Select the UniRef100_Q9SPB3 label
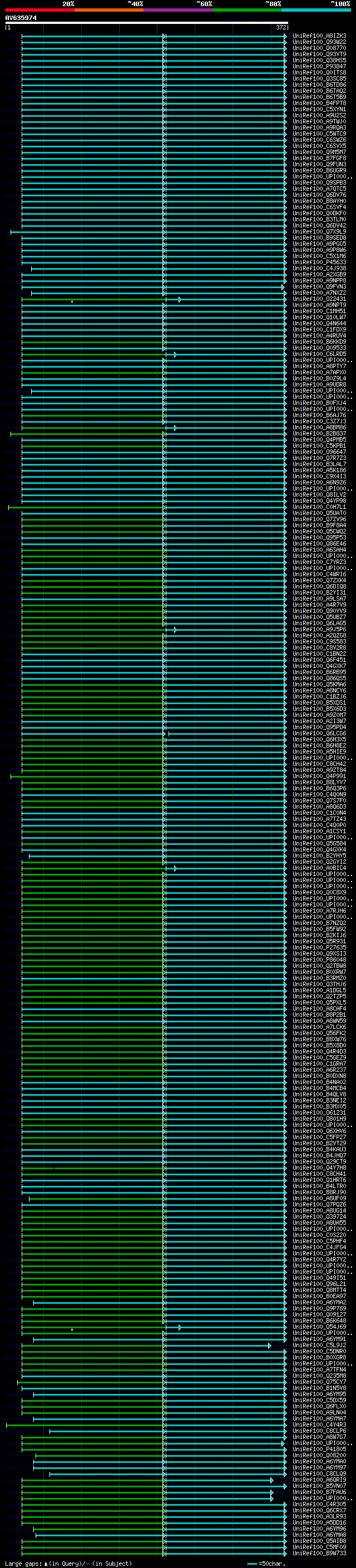The image size is (356, 1568). [319, 182]
